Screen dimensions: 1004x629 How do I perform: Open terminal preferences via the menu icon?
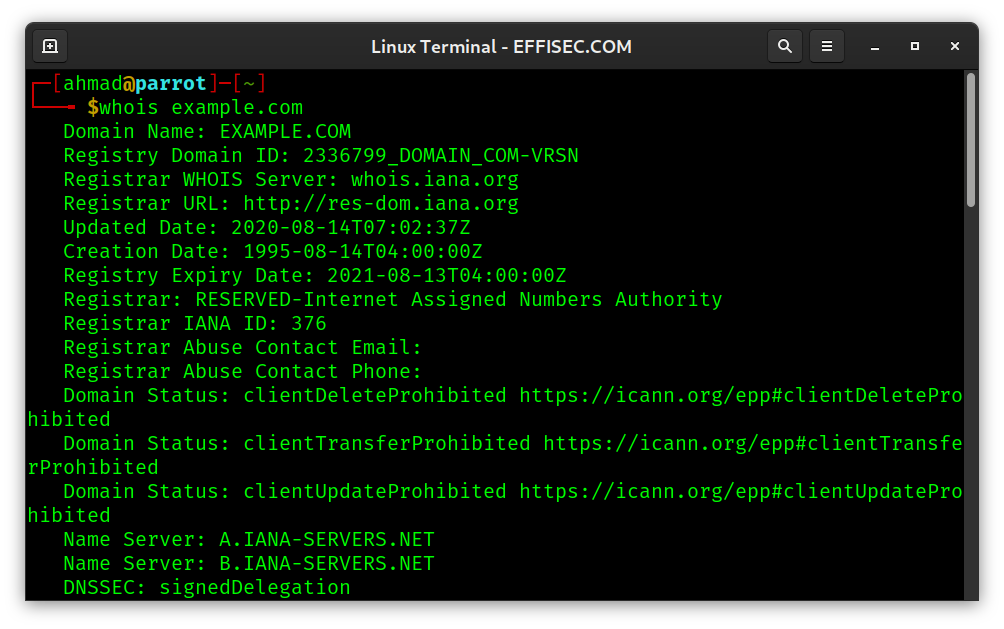click(x=826, y=46)
